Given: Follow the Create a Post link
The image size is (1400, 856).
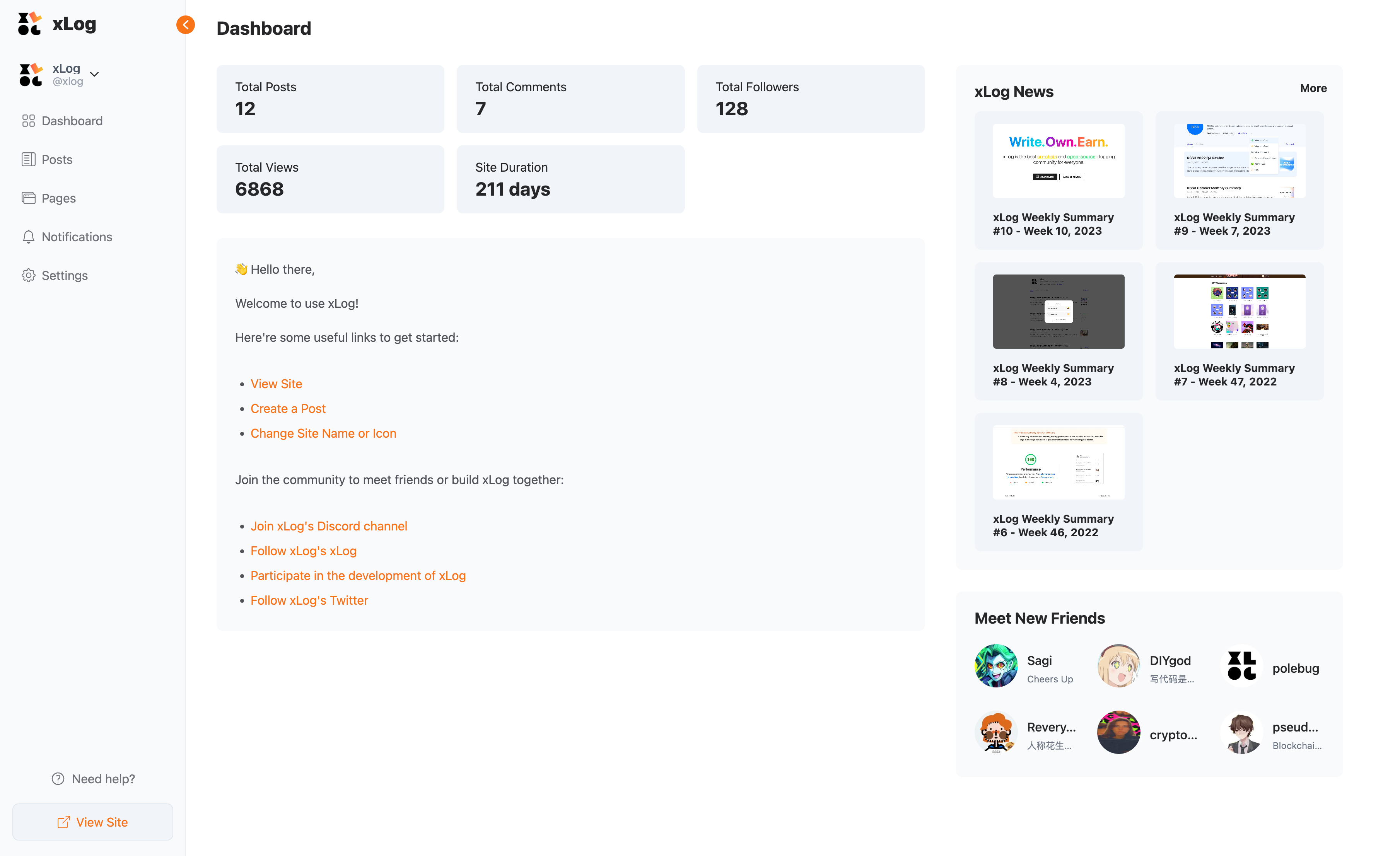Looking at the screenshot, I should (288, 408).
